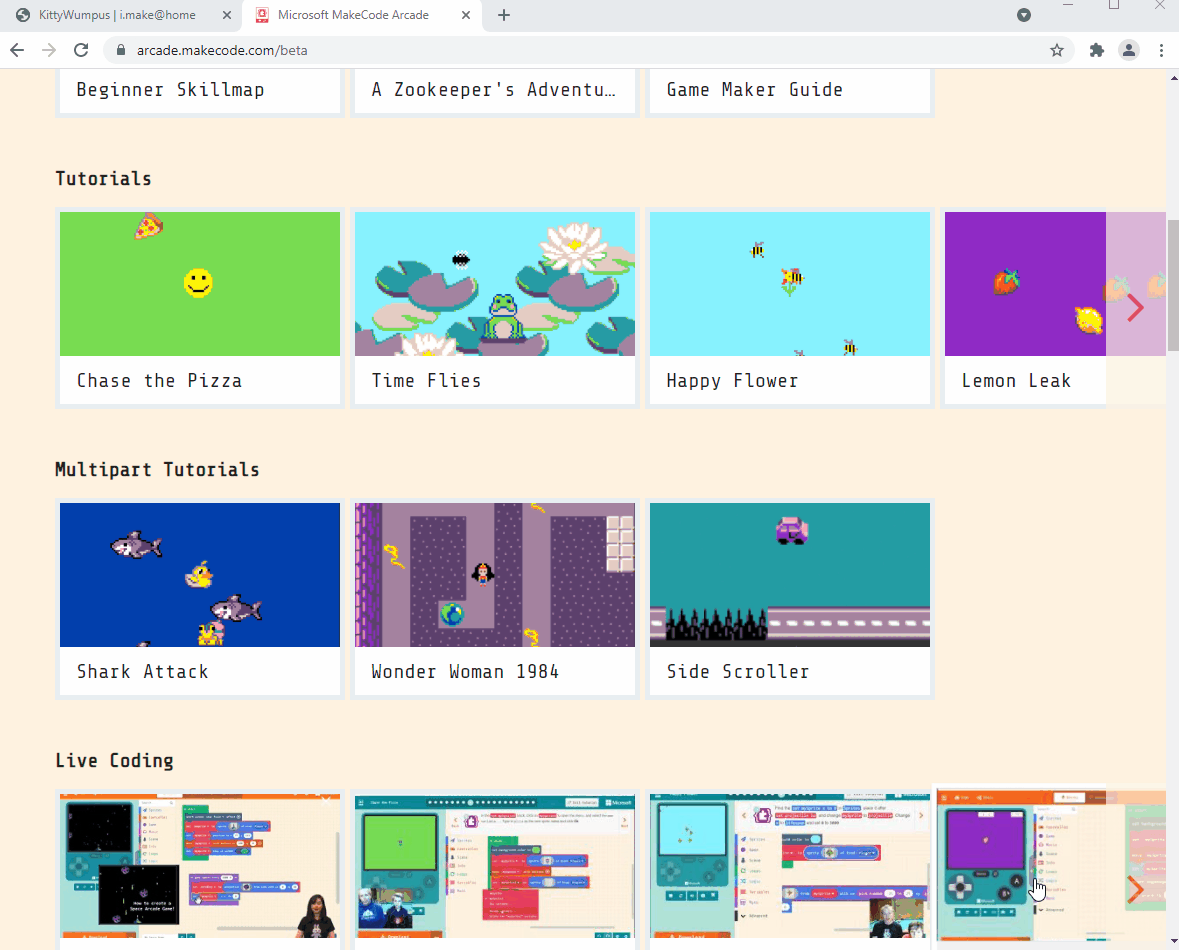The height and width of the screenshot is (950, 1179).
Task: Click the page's vertical scrollbar thumb
Action: point(1173,286)
